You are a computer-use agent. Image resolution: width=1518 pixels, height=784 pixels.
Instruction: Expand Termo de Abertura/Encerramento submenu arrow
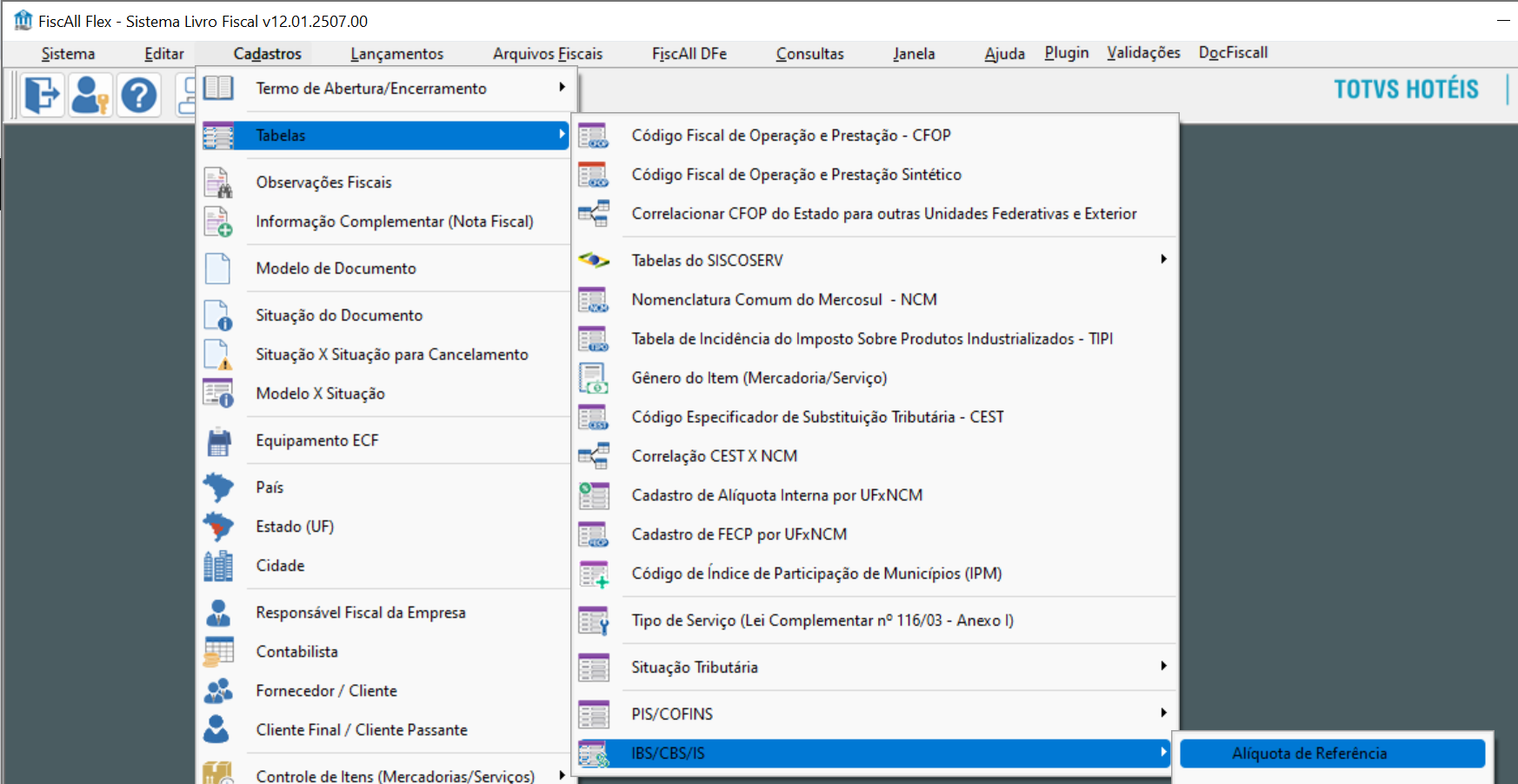pos(562,87)
